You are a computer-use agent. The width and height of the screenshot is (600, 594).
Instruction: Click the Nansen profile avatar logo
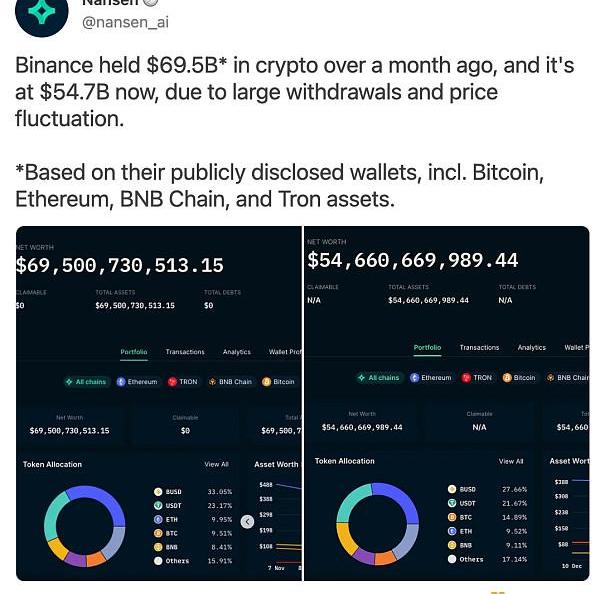[x=40, y=10]
